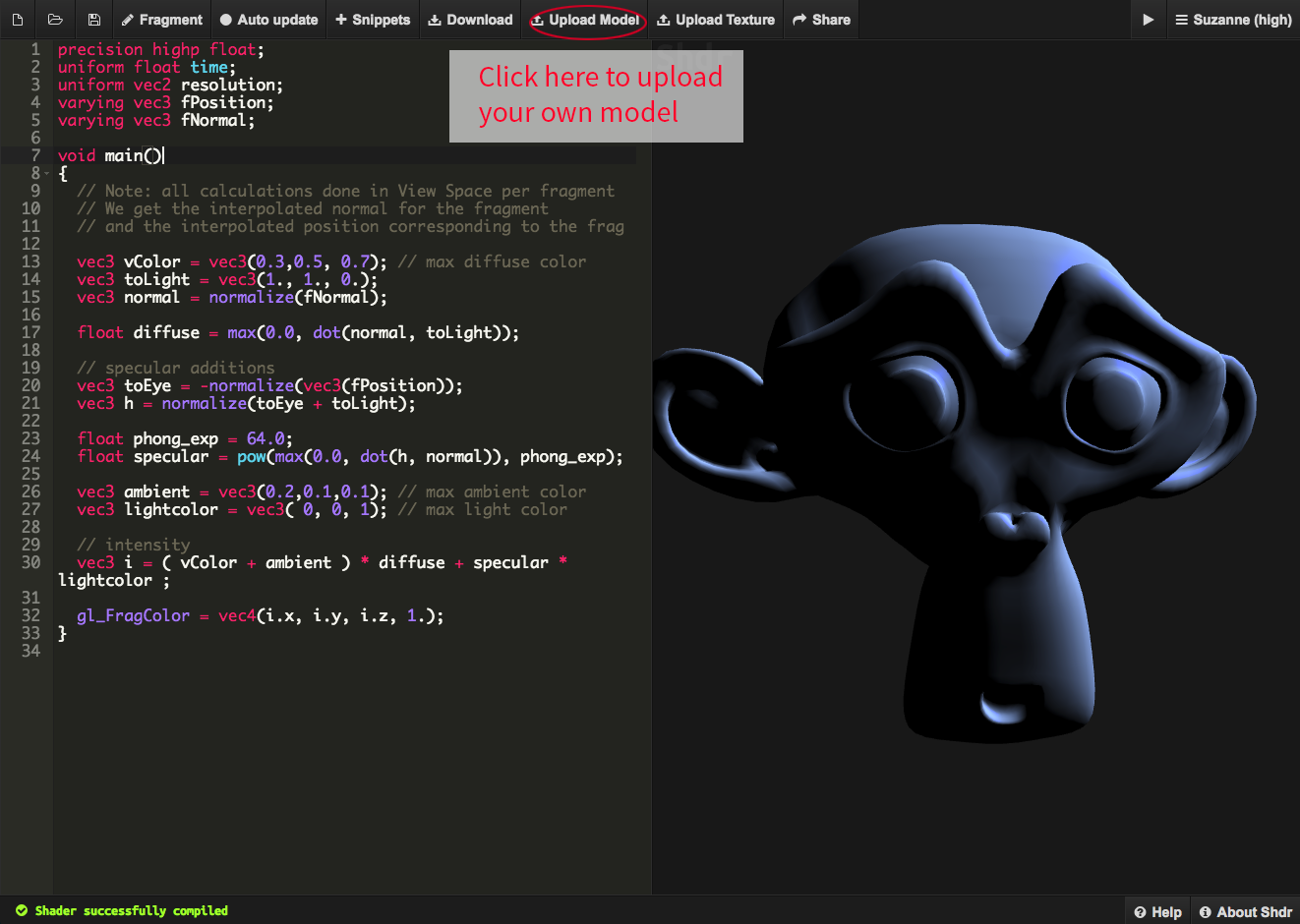Open the Help link
Viewport: 1300px width, 924px height.
tap(1157, 911)
